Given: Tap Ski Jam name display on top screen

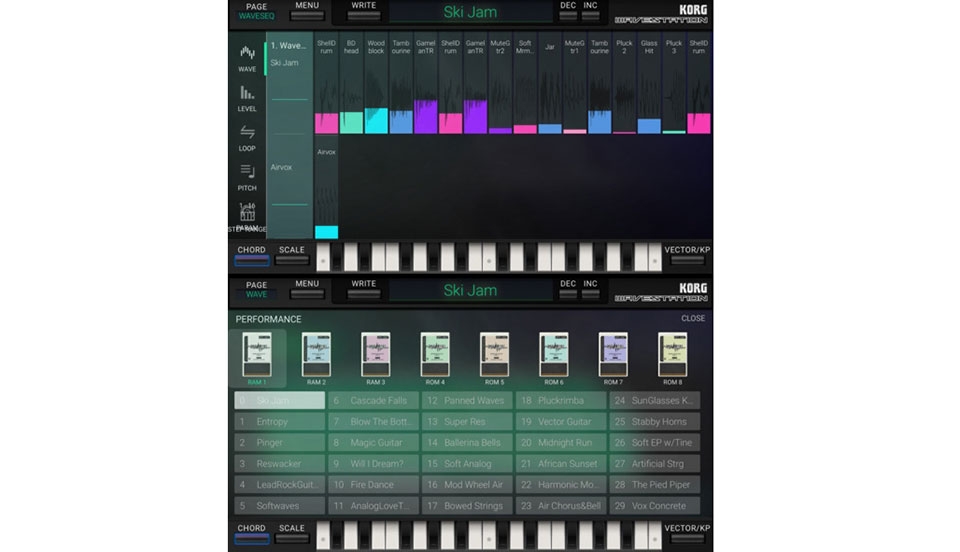Looking at the screenshot, I should [470, 12].
